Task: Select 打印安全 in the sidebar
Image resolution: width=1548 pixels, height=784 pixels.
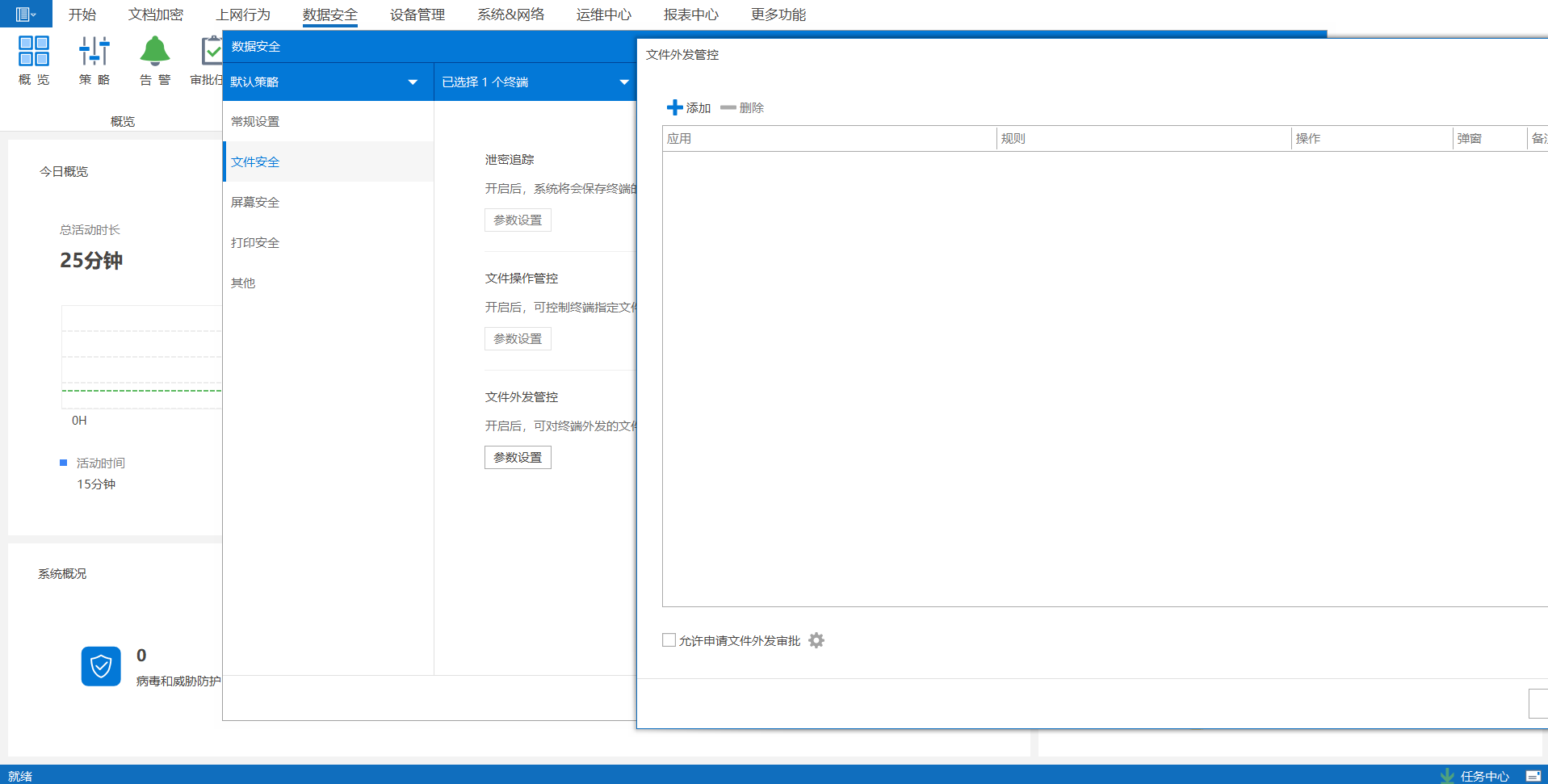Action: coord(255,242)
